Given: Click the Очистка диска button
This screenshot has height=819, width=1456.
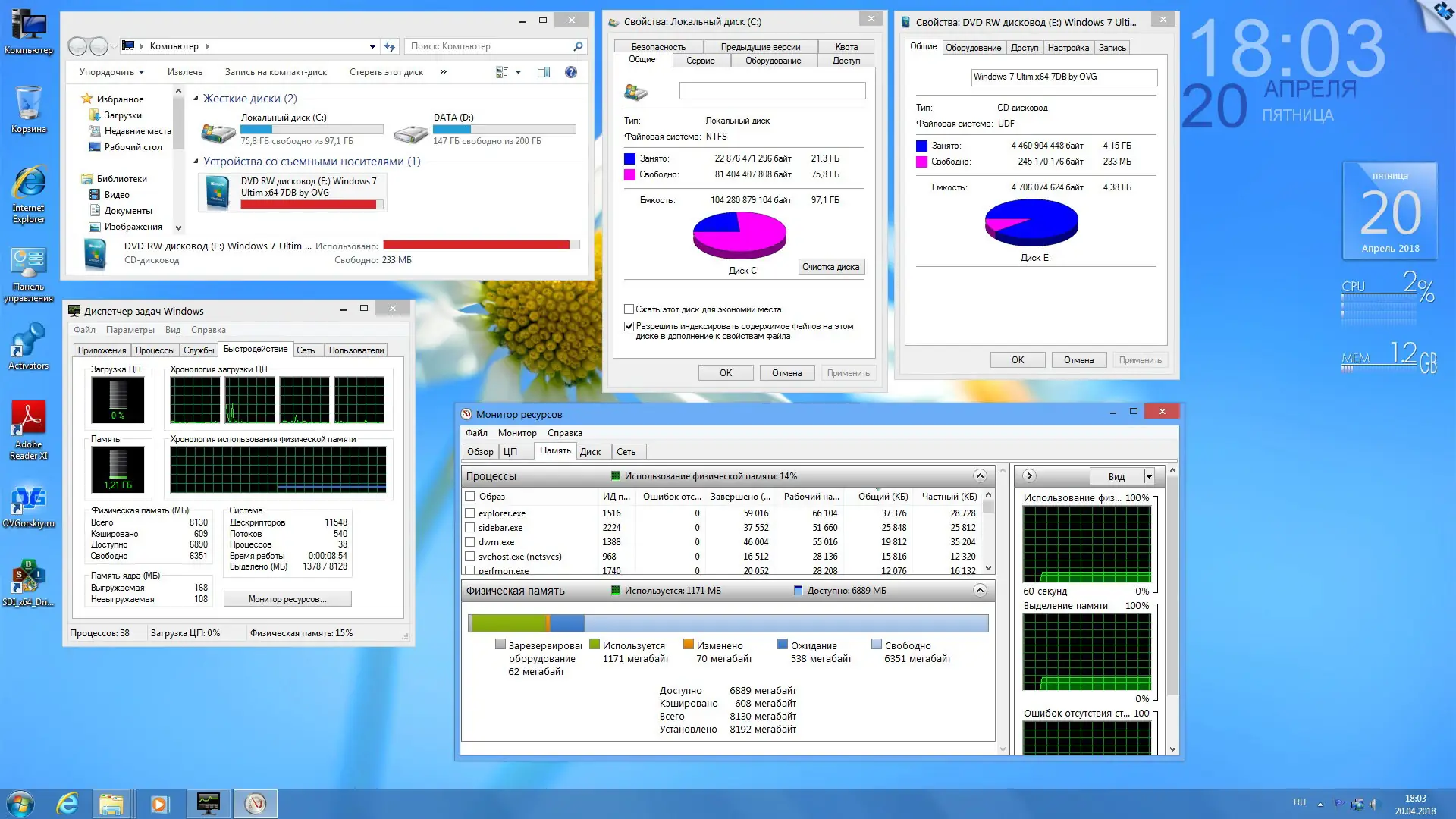Looking at the screenshot, I should (830, 267).
